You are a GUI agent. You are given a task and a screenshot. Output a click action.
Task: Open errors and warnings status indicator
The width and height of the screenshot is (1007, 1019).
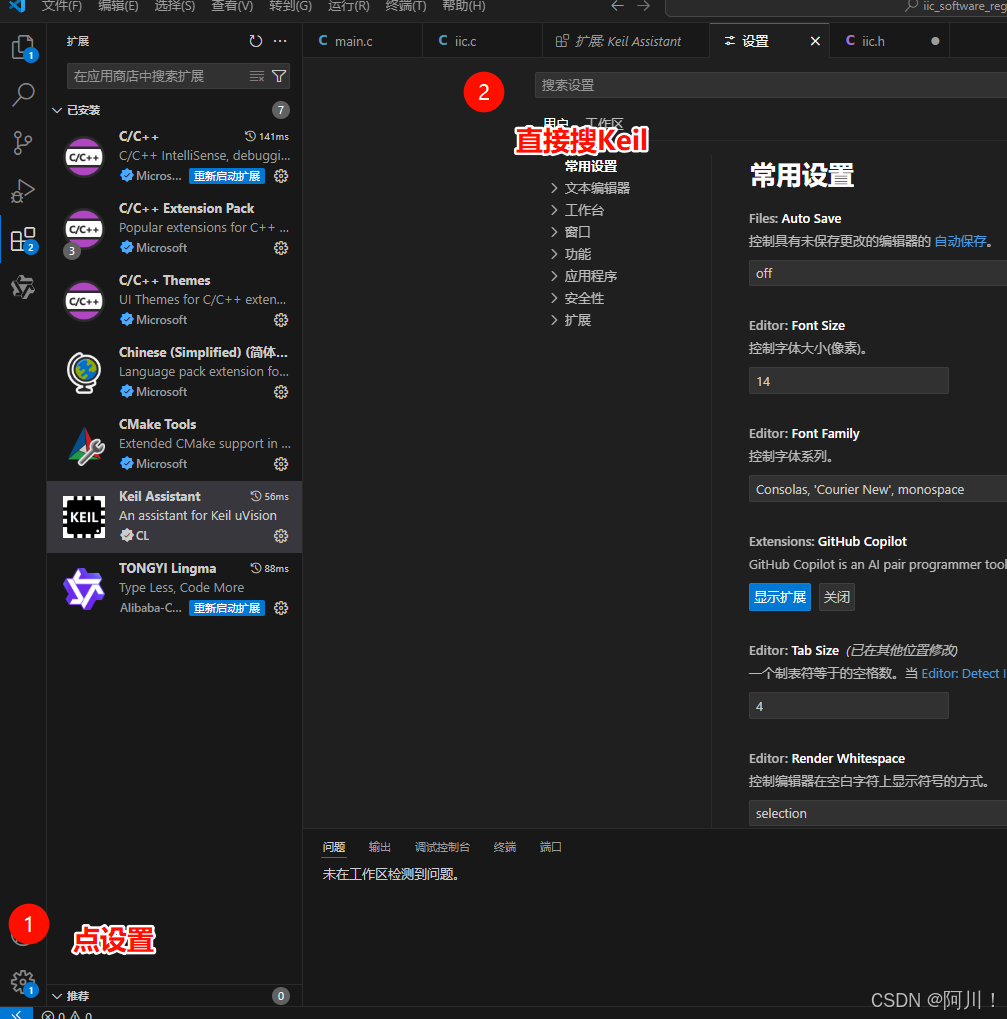click(x=67, y=1014)
